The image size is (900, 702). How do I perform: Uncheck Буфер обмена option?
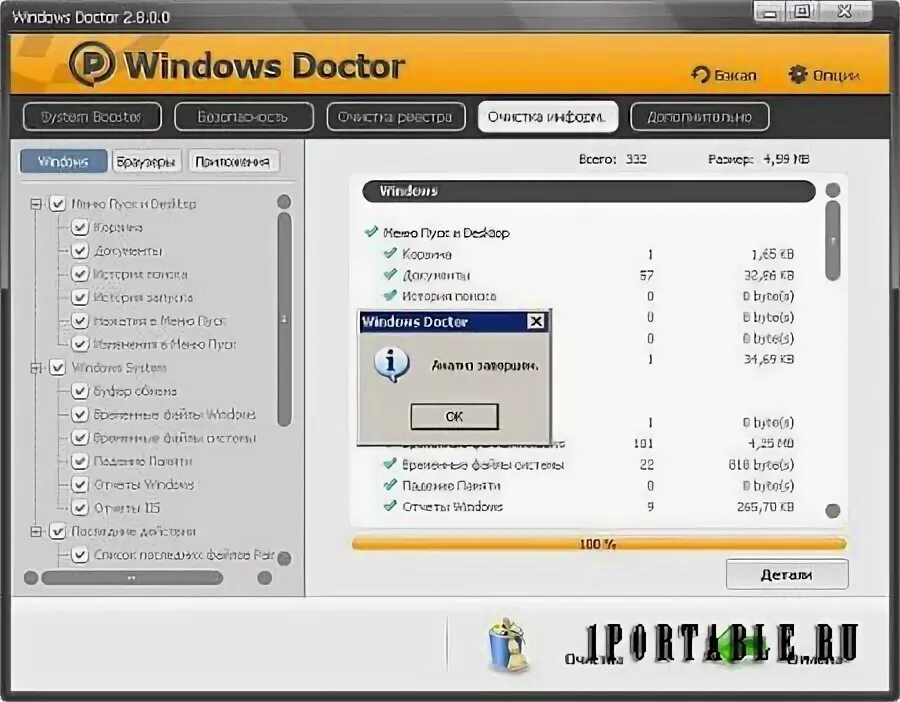click(79, 391)
